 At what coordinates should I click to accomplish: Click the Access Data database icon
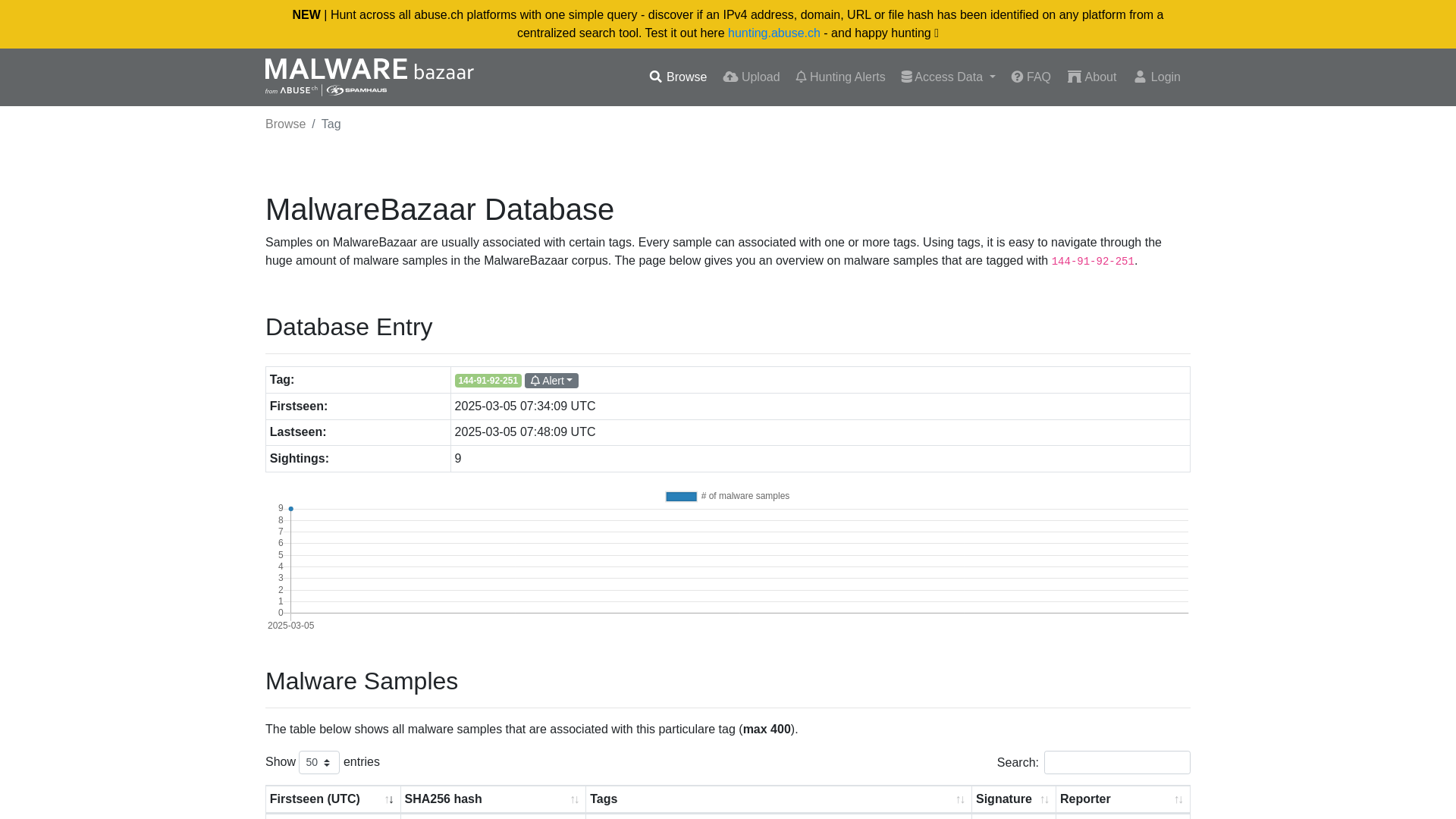point(906,77)
